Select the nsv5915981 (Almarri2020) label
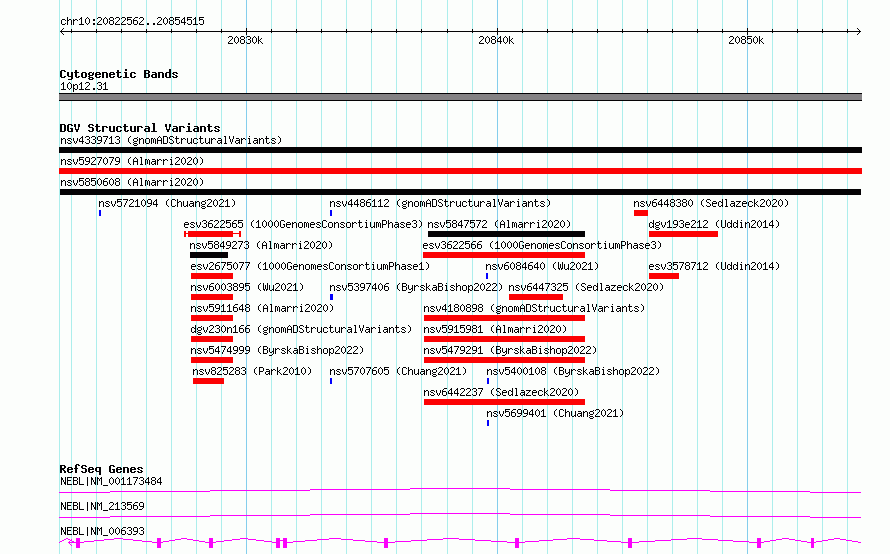 pos(495,329)
